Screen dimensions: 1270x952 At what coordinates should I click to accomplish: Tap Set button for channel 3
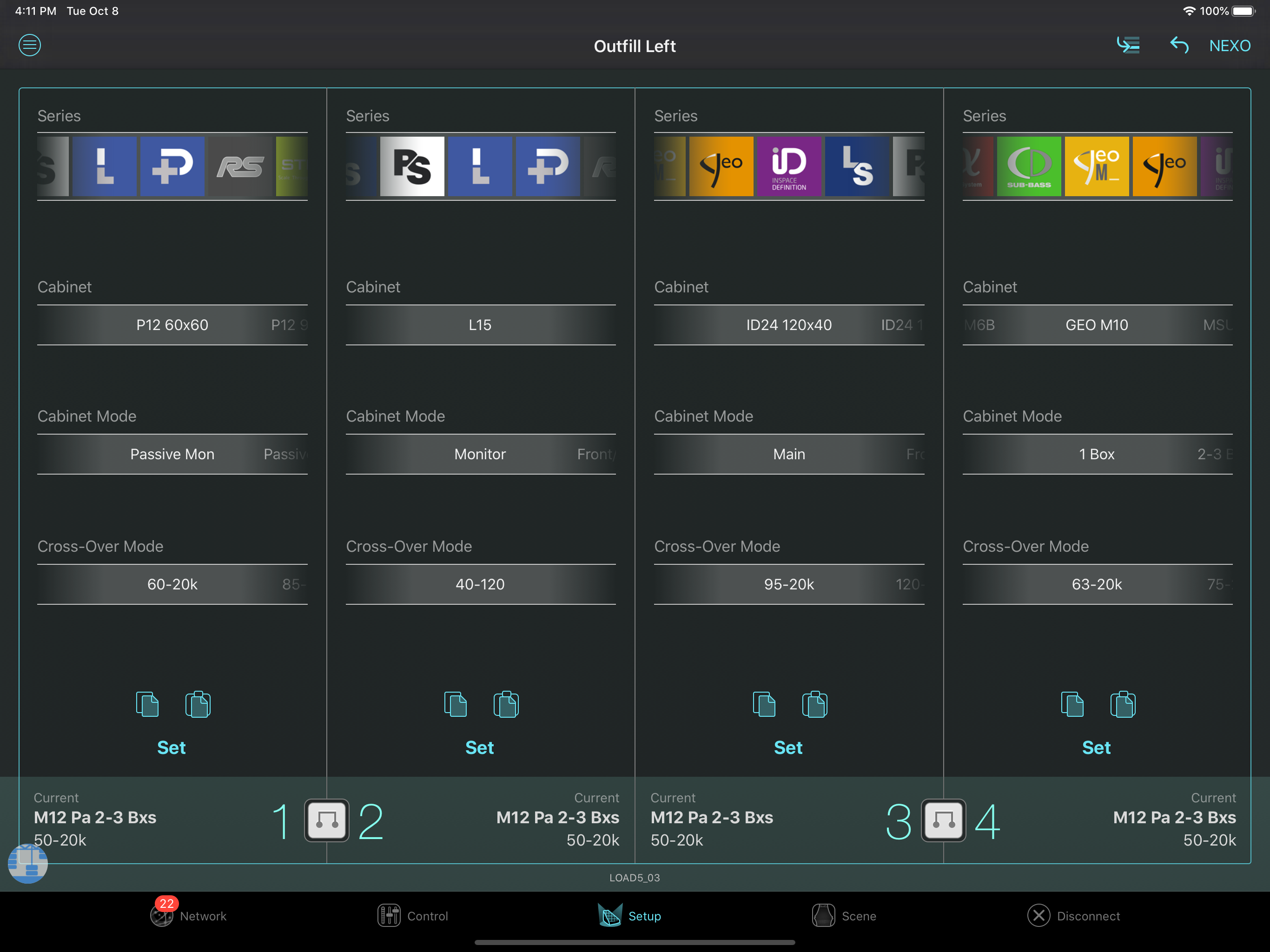[788, 747]
